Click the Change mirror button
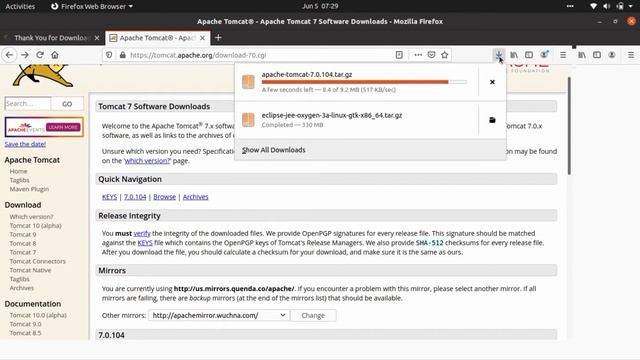Screen dimensions: 640x360 click(313, 315)
